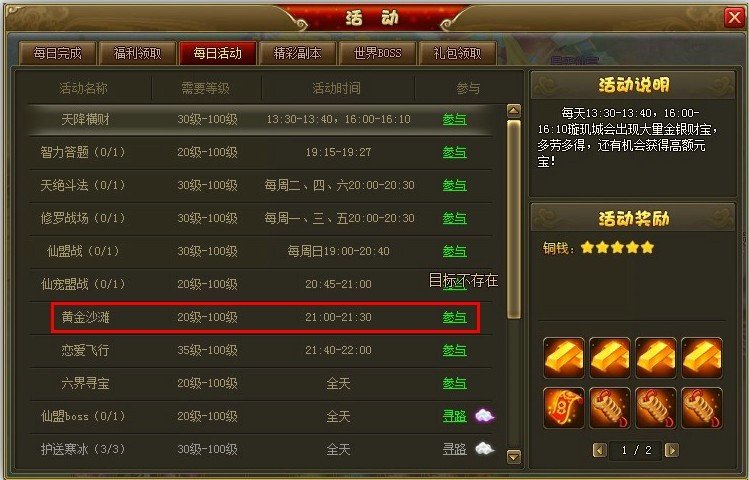This screenshot has width=749, height=480.
Task: Select the last coin string reward icon
Action: pyautogui.click(x=702, y=408)
